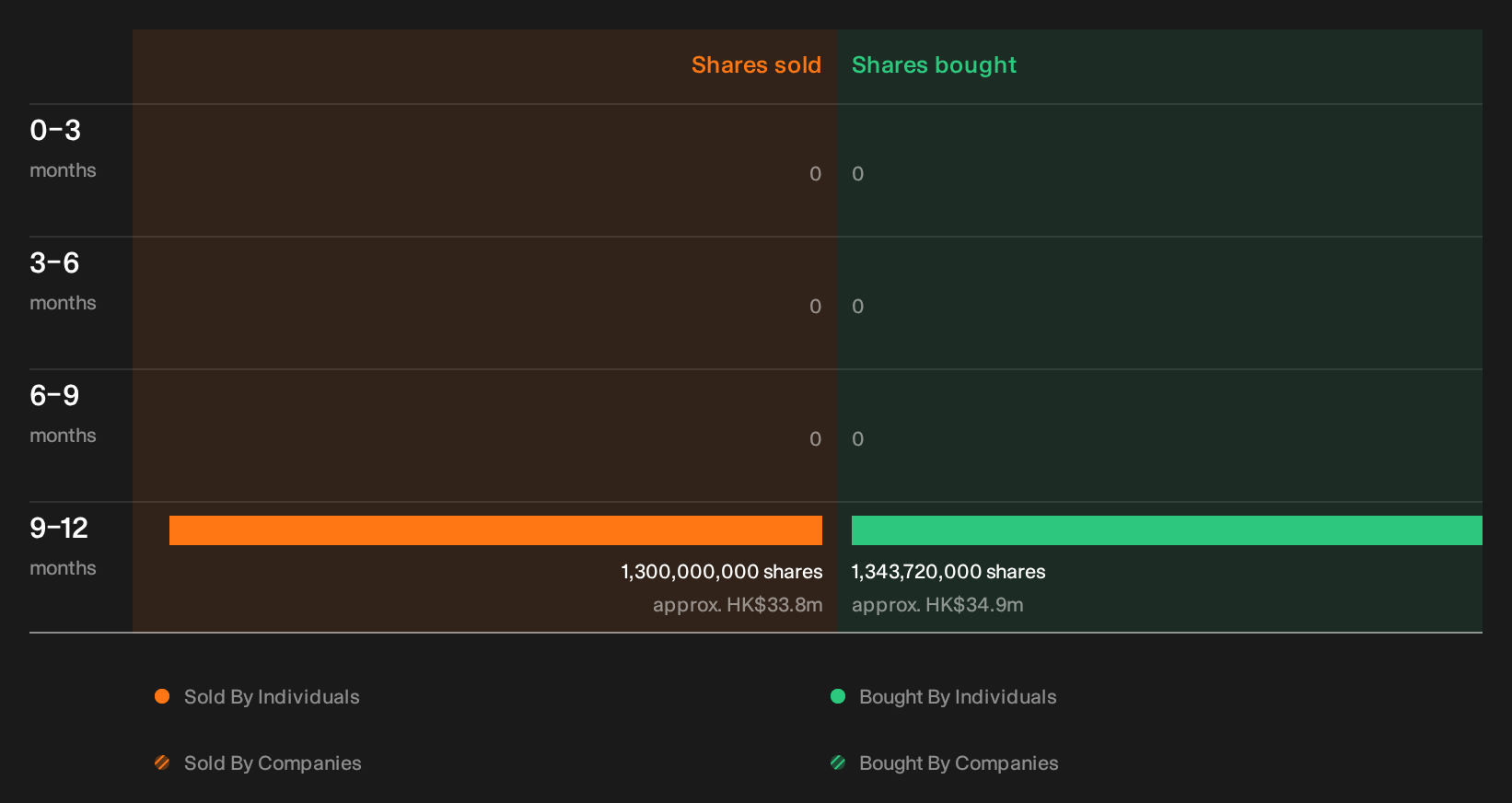
Task: Click the 1,343,720,000 shares value
Action: click(x=948, y=572)
